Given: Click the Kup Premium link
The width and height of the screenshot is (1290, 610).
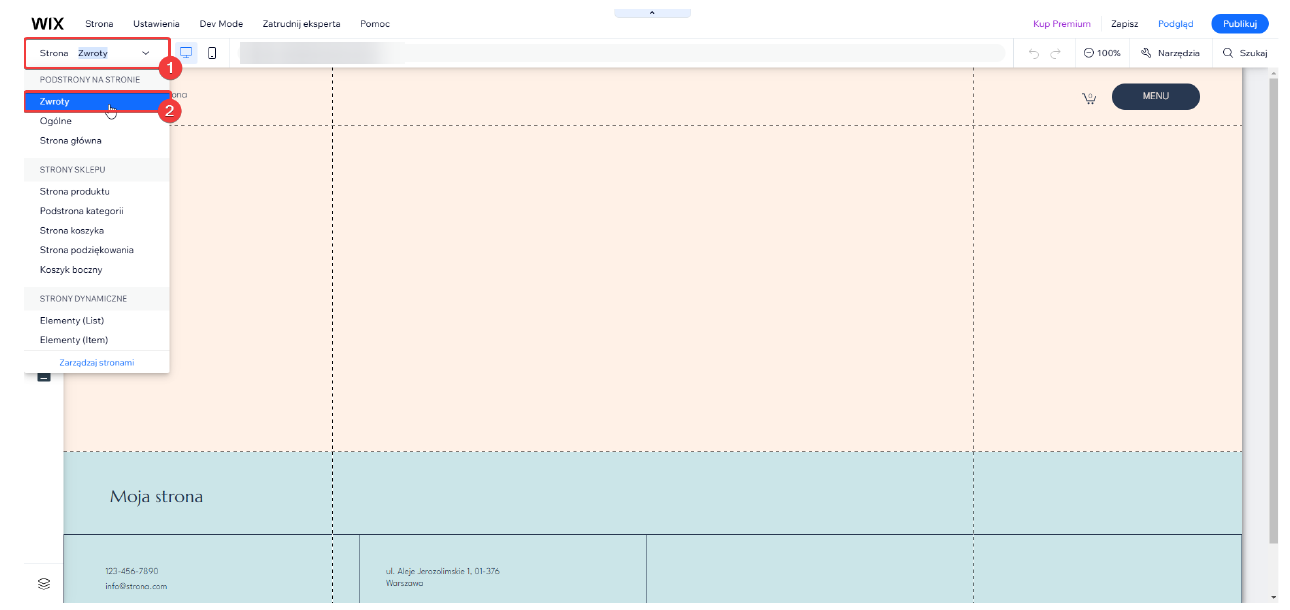Looking at the screenshot, I should pyautogui.click(x=1061, y=24).
